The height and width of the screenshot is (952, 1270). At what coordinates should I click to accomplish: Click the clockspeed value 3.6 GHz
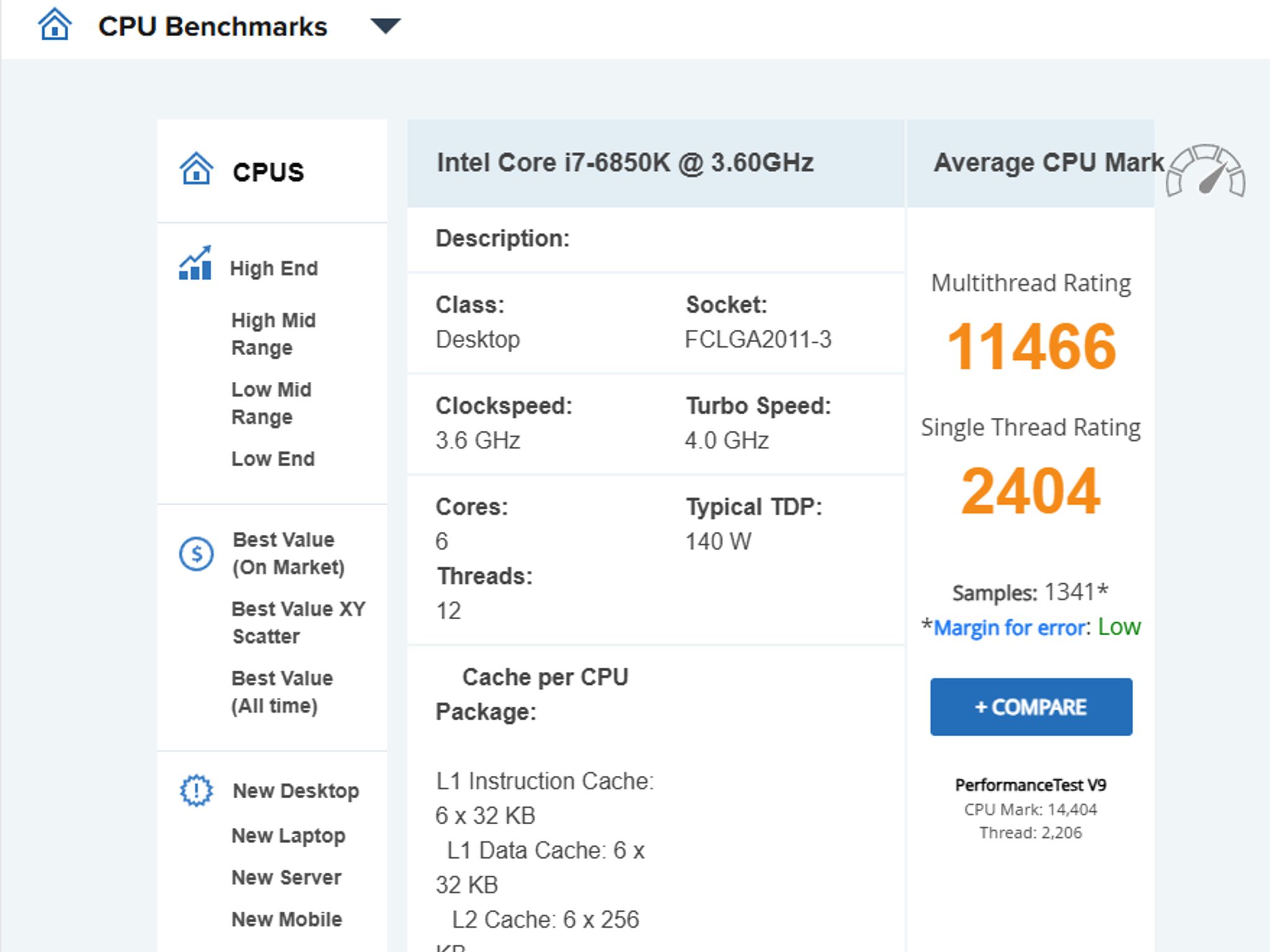(x=477, y=441)
